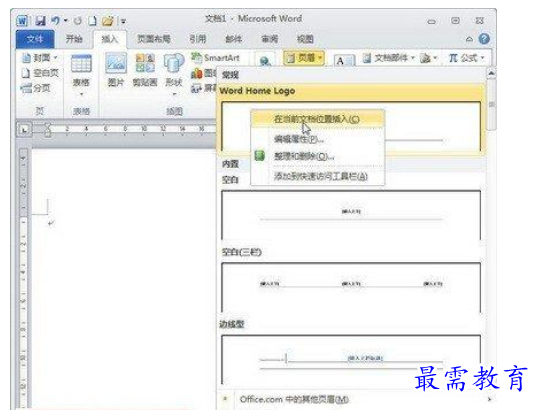
Task: Select 编辑属性(P)... menu item
Action: (x=318, y=139)
